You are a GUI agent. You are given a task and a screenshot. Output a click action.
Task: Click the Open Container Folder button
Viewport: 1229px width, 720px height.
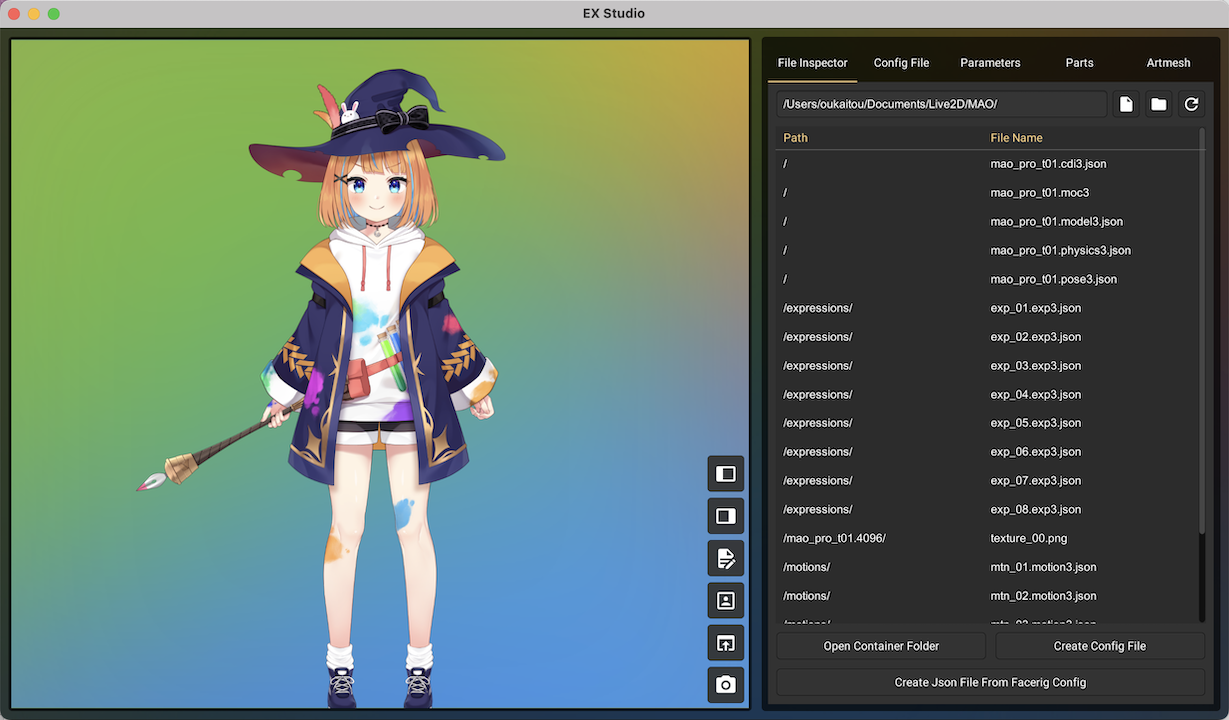click(x=880, y=645)
